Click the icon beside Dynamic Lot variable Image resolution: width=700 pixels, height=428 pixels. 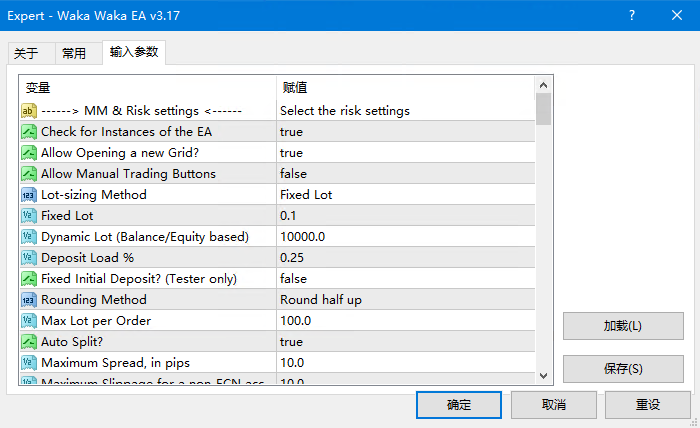coord(29,237)
